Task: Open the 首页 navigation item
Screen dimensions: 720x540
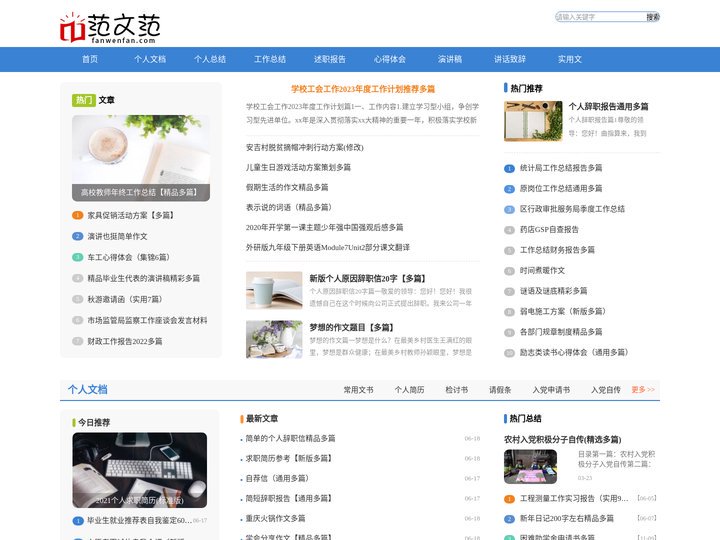Action: [90, 59]
